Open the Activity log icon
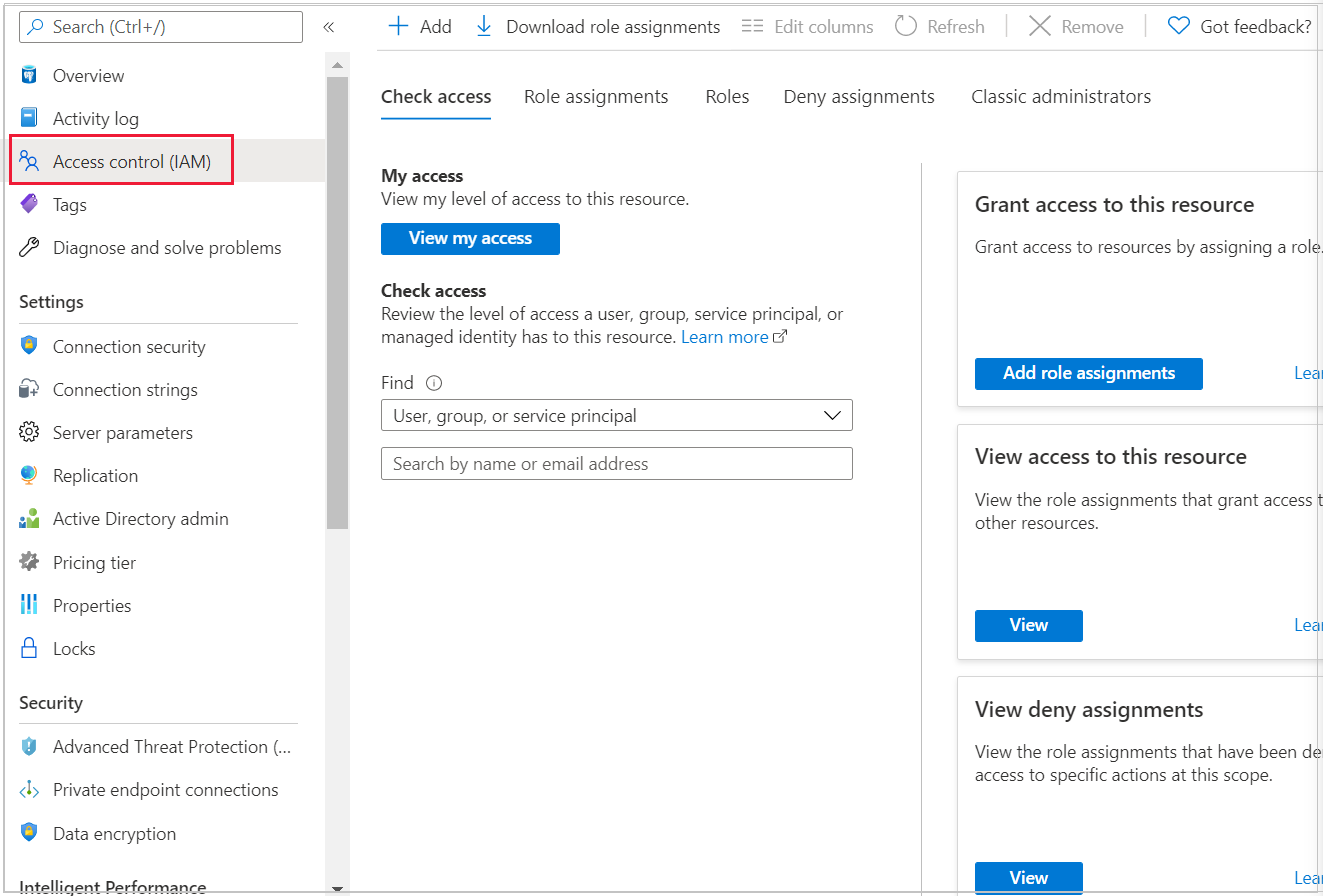This screenshot has width=1323, height=896. (29, 119)
